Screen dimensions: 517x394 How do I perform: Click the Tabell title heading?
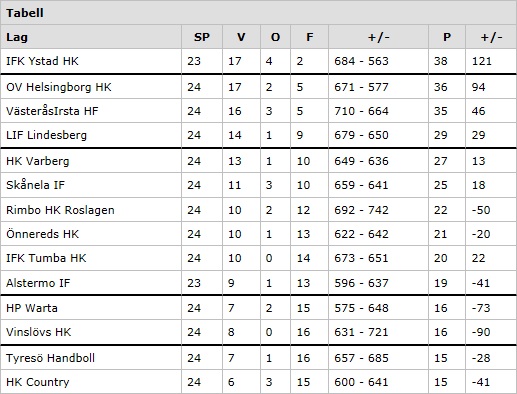click(25, 13)
